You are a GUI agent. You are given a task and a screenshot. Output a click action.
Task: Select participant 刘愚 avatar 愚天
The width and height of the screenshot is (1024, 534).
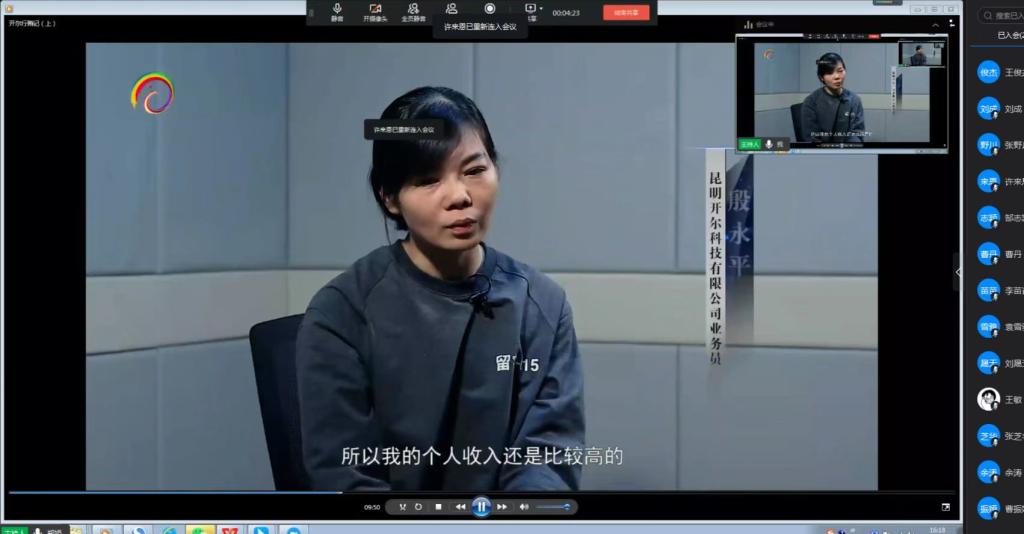pos(988,363)
